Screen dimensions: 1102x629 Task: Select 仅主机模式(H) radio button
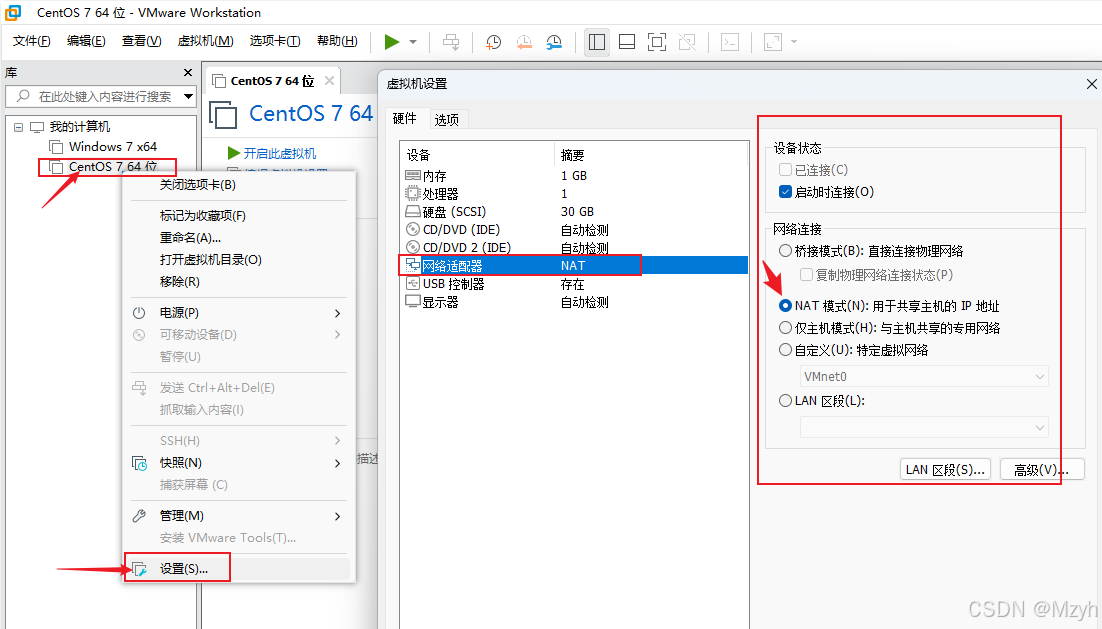786,328
